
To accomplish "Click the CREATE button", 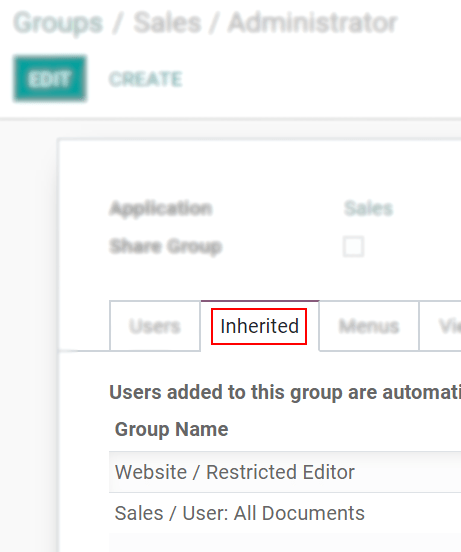I will coord(146,79).
